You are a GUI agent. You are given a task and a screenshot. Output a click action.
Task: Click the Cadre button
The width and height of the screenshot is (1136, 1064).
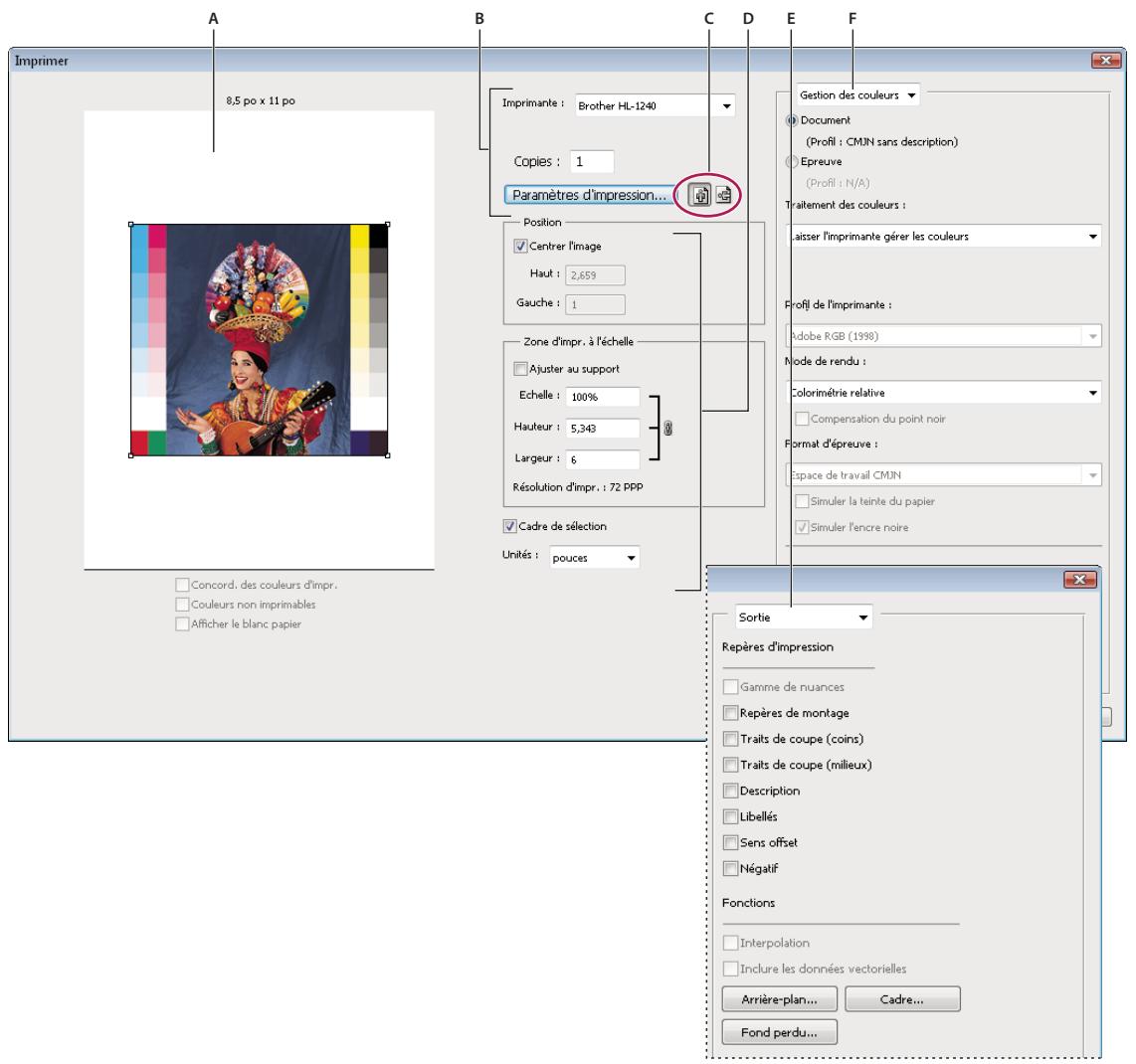[902, 998]
